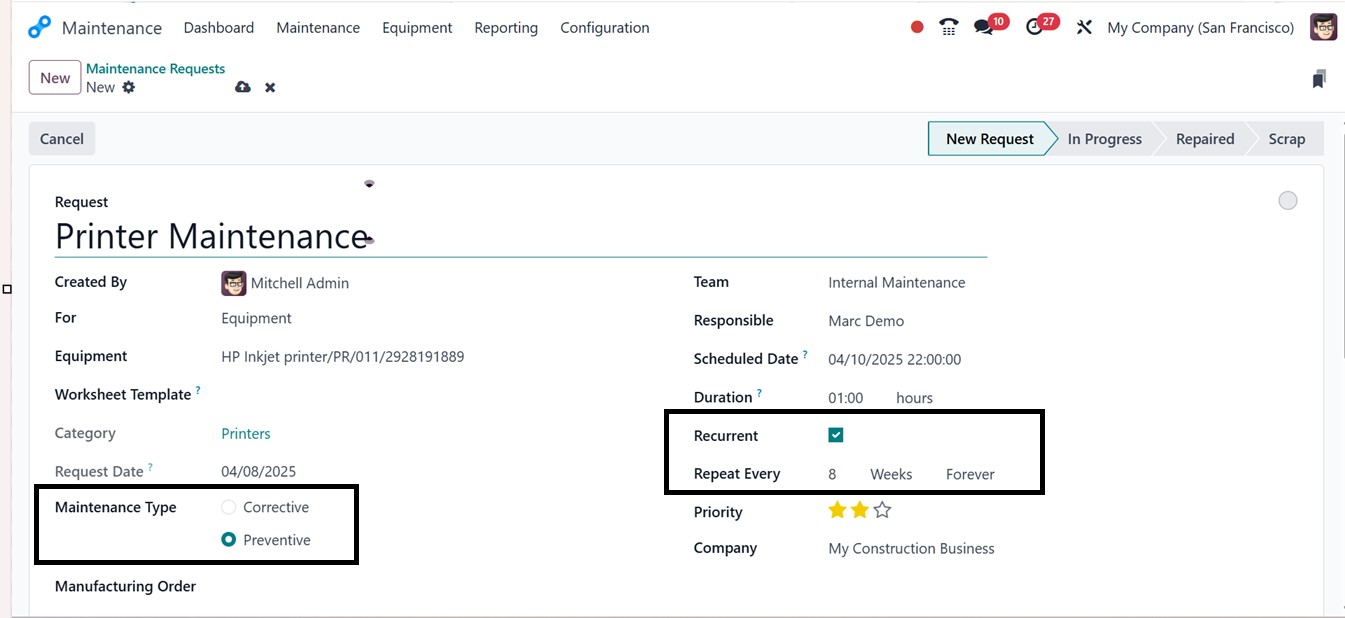Open the Reporting menu
The height and width of the screenshot is (618, 1345).
pyautogui.click(x=506, y=28)
